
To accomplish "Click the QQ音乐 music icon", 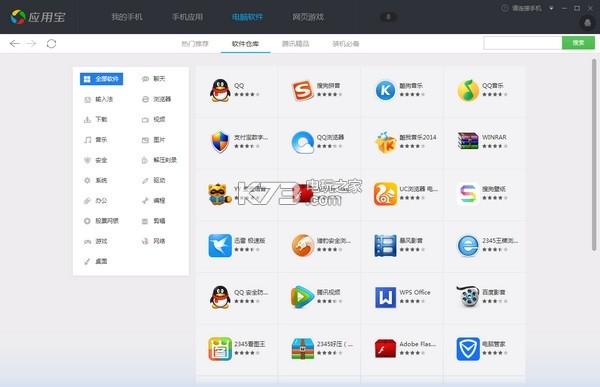I will pos(468,91).
